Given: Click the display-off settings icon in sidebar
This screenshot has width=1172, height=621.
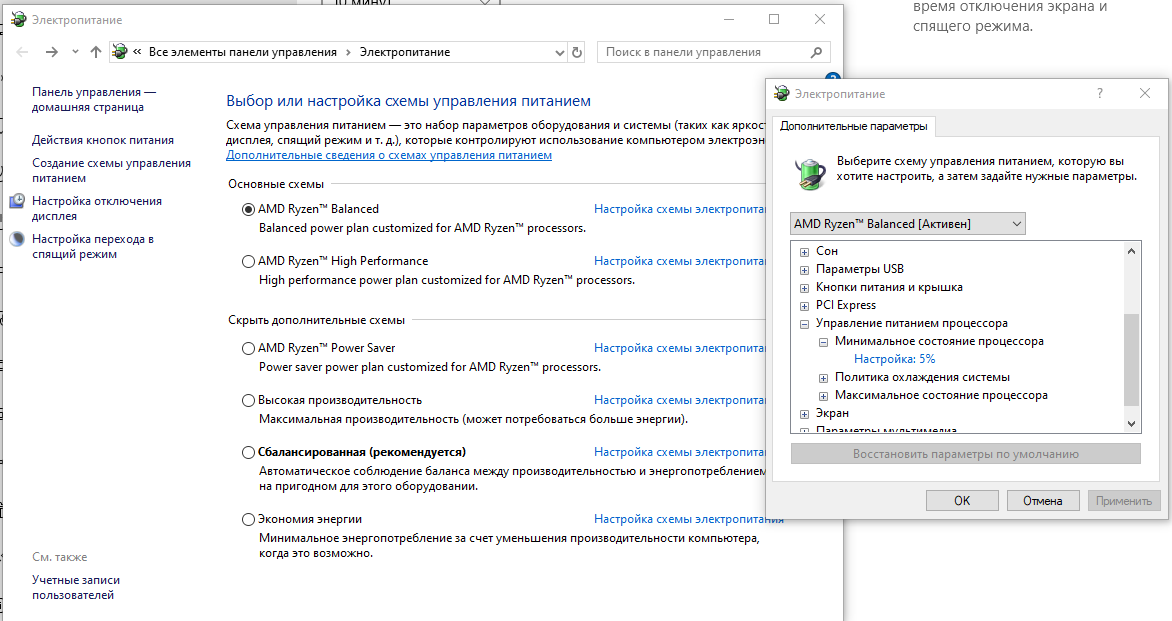Looking at the screenshot, I should click(x=17, y=201).
